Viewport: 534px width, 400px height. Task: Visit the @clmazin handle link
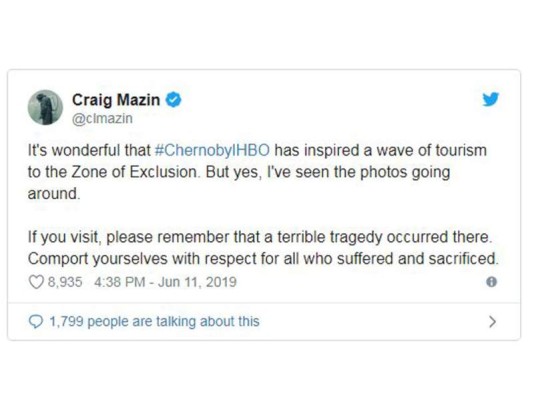click(x=102, y=118)
